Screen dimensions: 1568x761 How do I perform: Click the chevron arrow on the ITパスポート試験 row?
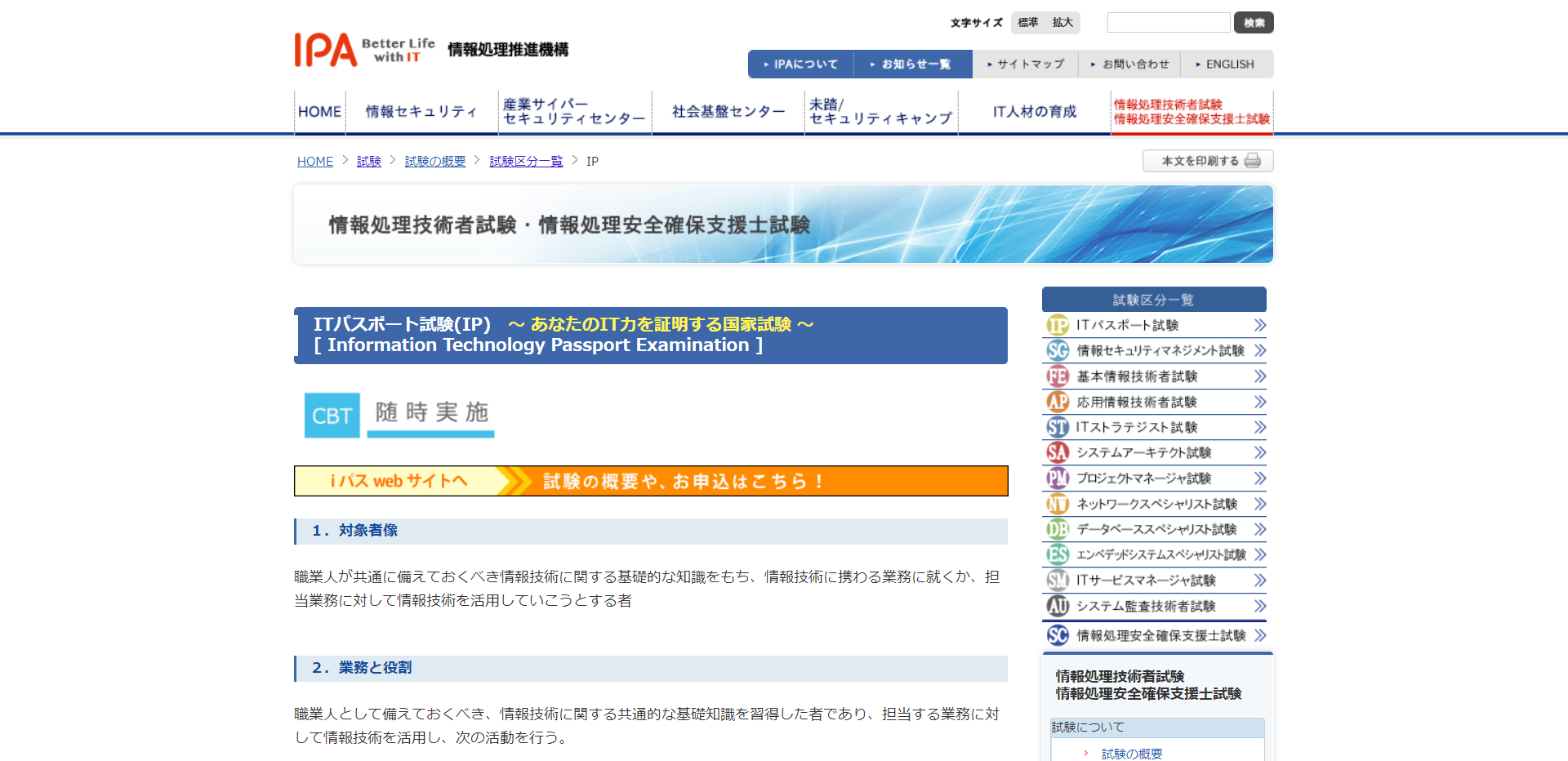coord(1260,325)
